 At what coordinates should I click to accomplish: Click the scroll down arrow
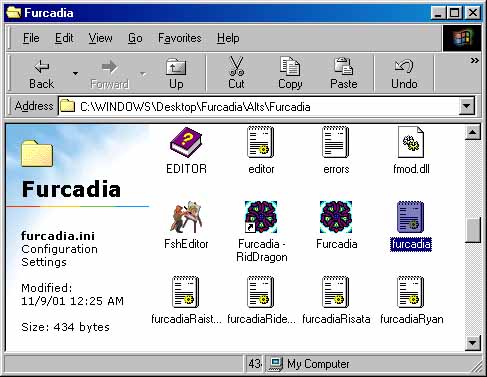click(x=473, y=343)
